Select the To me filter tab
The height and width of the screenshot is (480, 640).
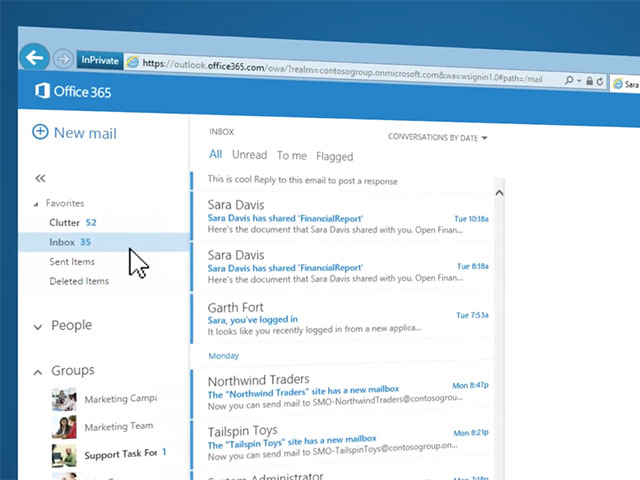click(x=292, y=156)
